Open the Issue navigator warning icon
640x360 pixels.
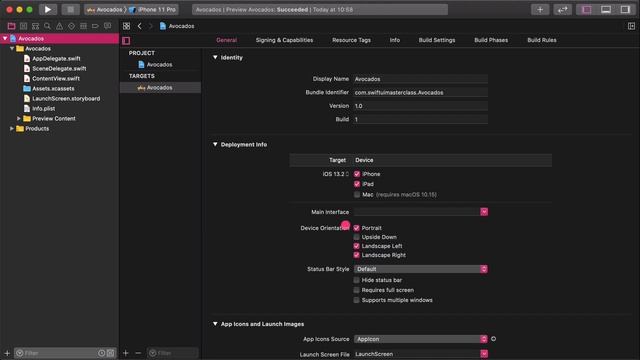(59, 26)
